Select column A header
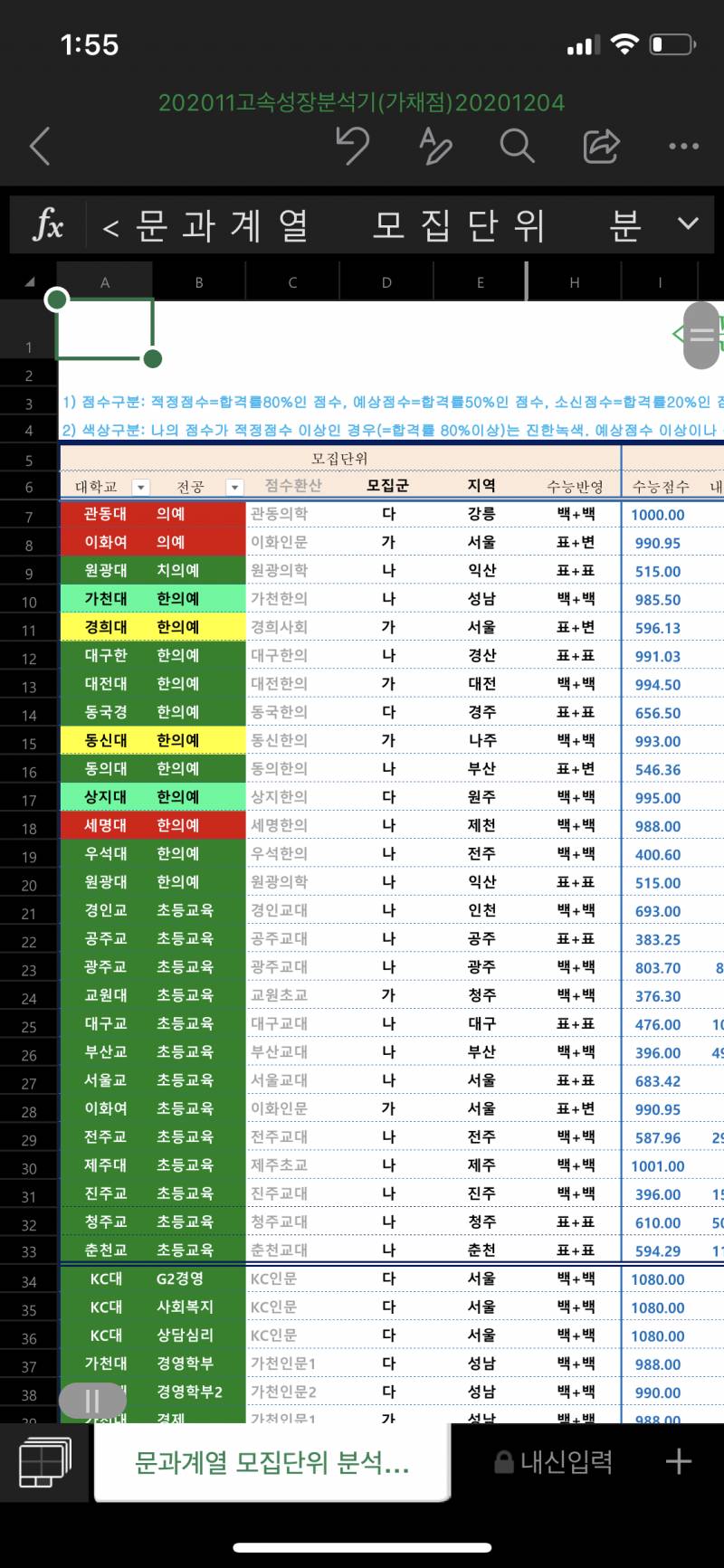This screenshot has width=724, height=1568. point(104,282)
